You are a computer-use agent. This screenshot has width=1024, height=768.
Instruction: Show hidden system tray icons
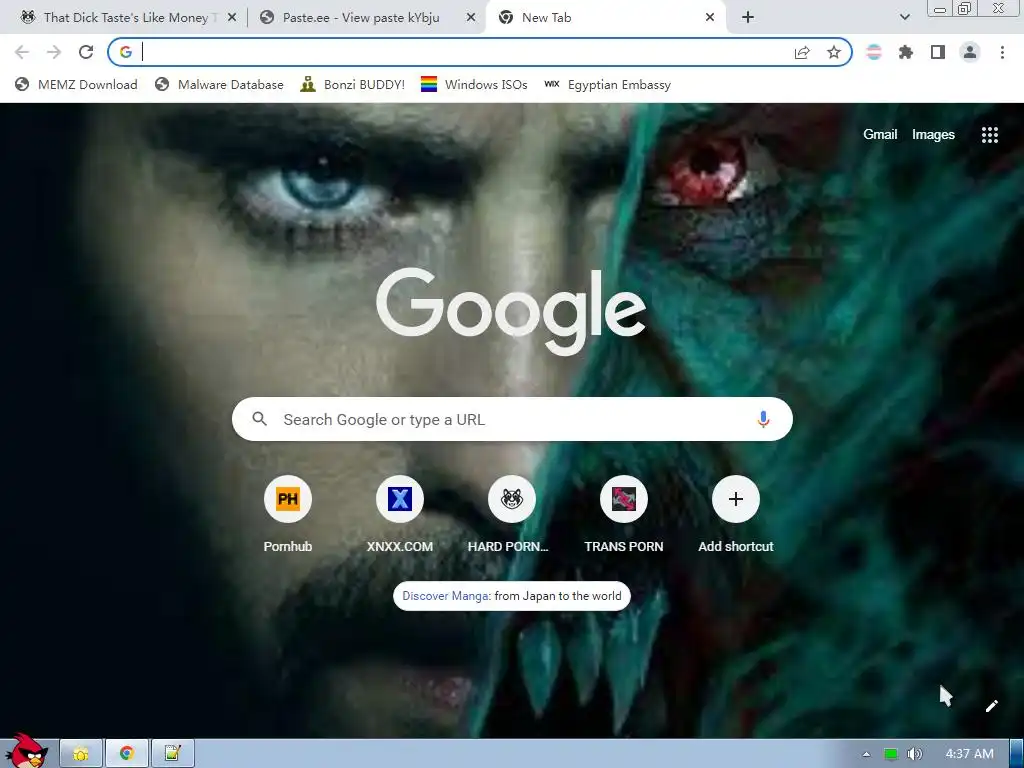[x=866, y=754]
